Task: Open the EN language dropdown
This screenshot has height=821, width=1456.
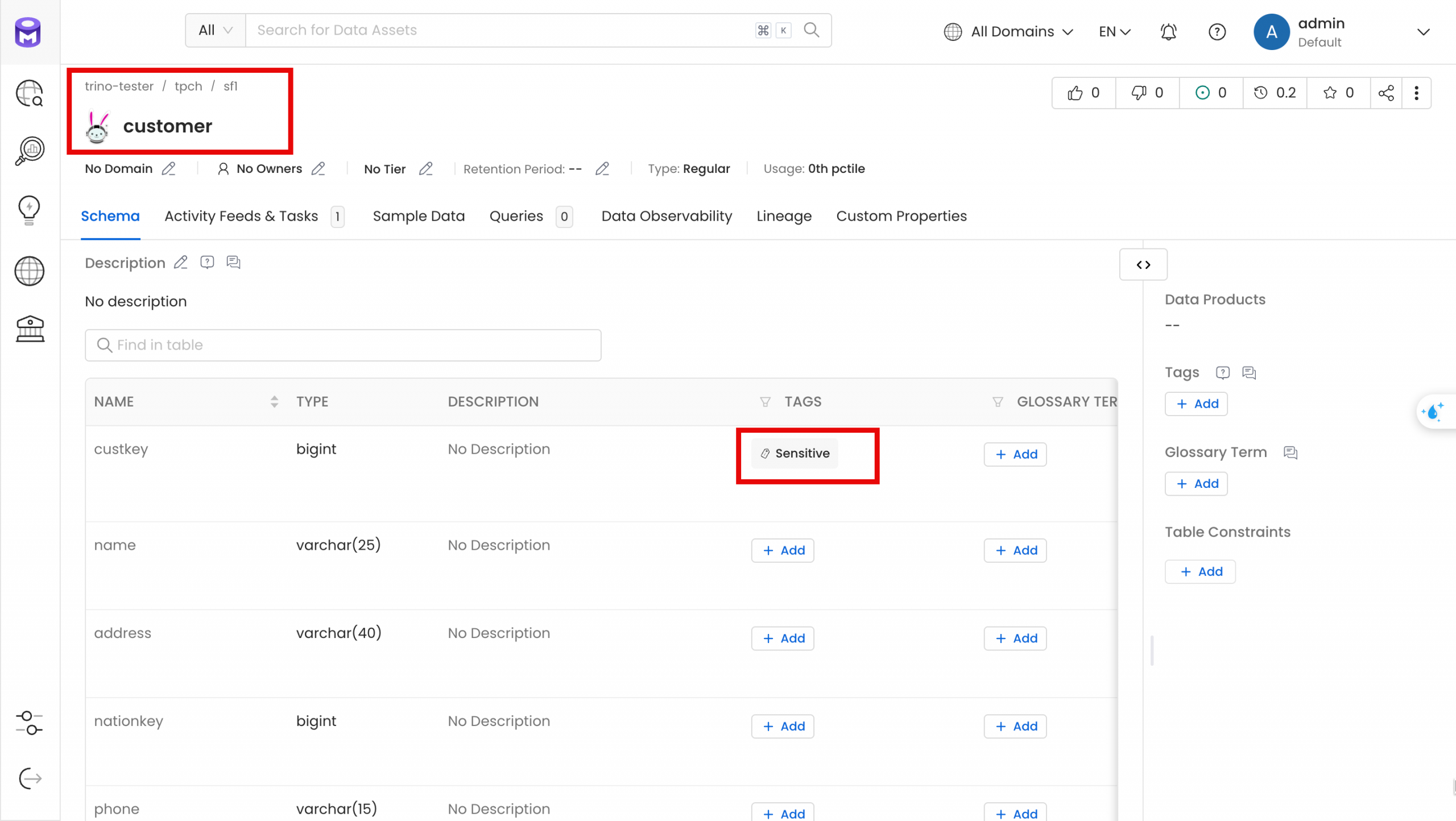Action: pos(1114,32)
